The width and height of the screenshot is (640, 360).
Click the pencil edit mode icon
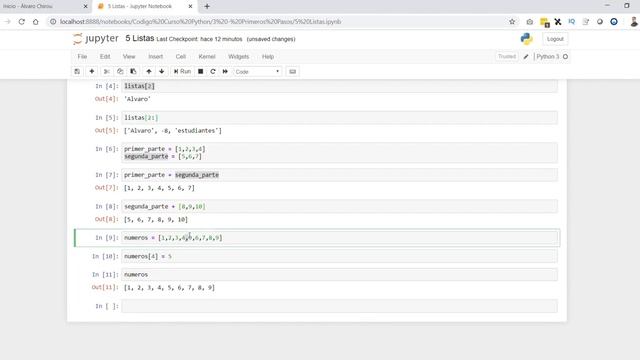pos(526,57)
